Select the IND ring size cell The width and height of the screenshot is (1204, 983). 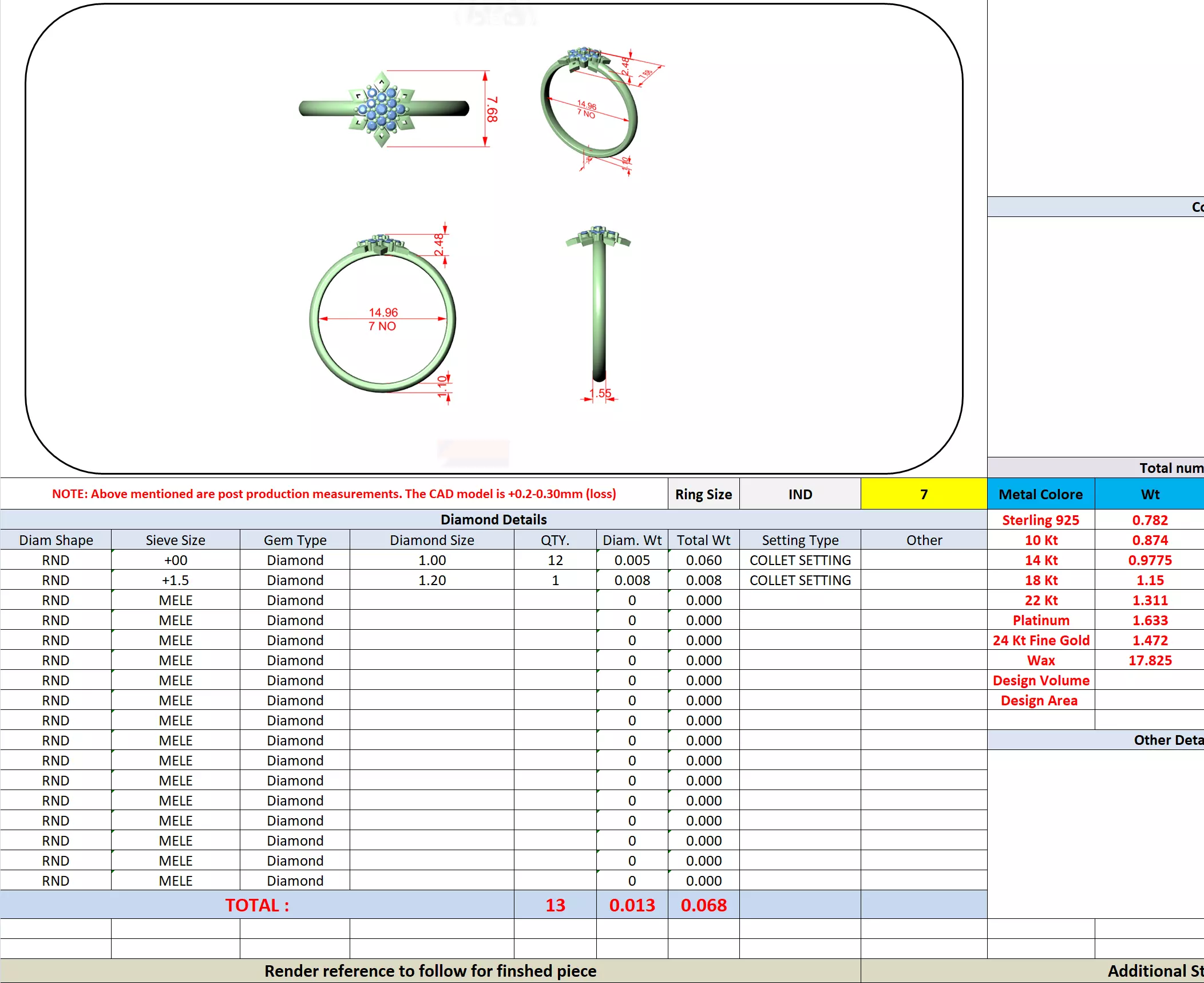tap(799, 494)
